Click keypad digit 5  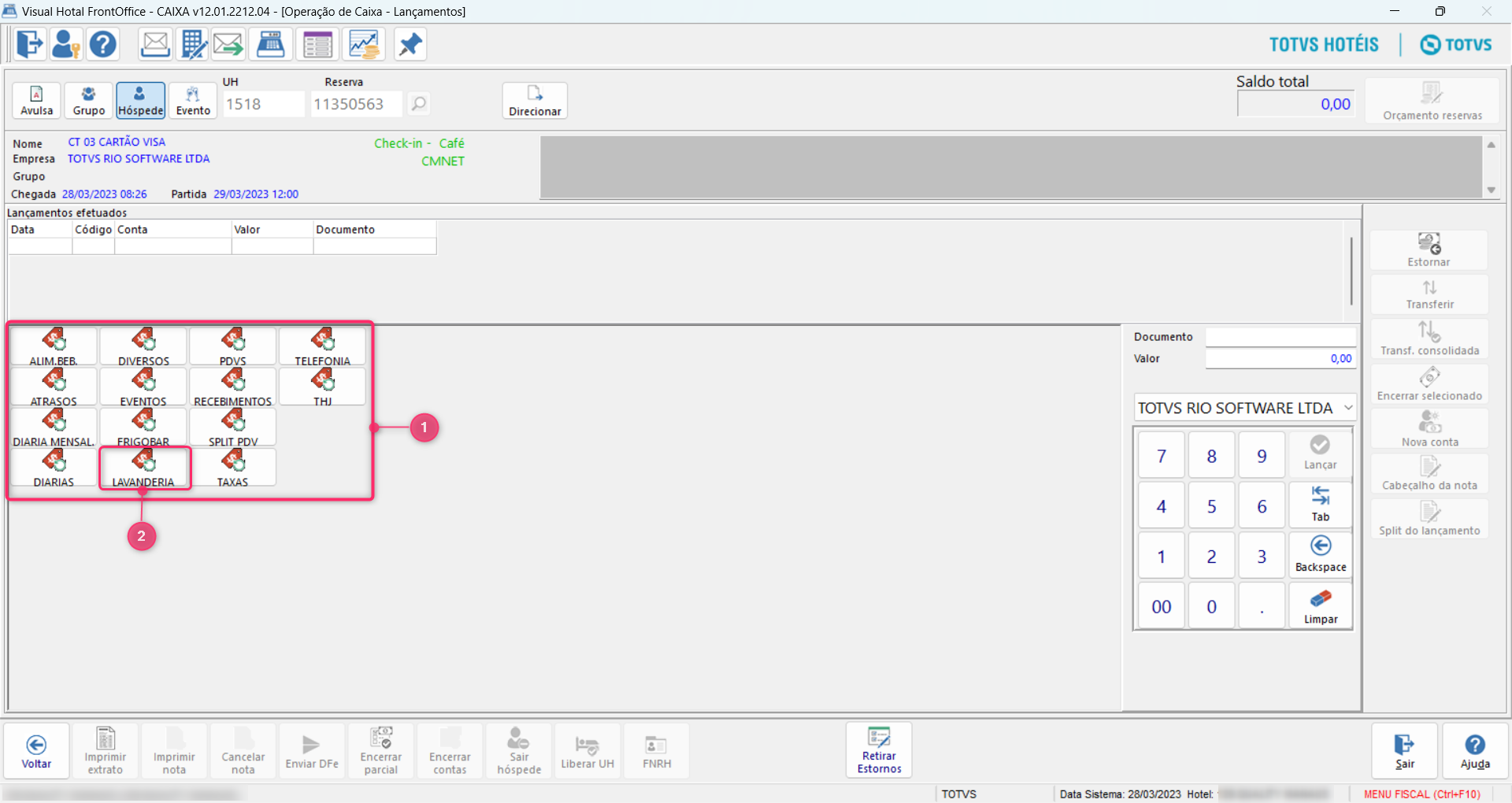click(x=1212, y=506)
